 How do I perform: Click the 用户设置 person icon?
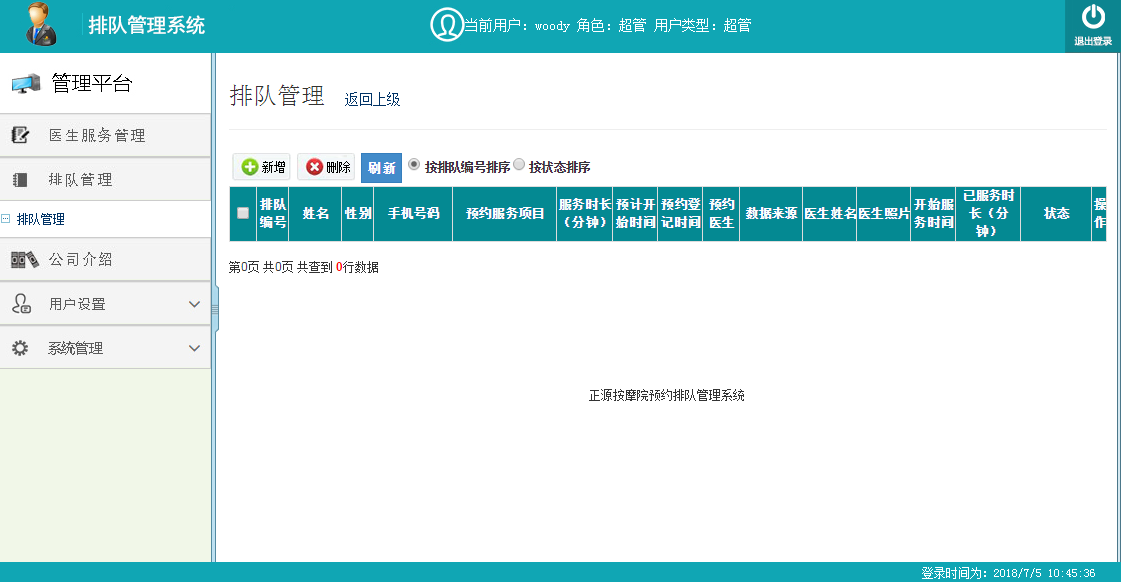point(20,304)
